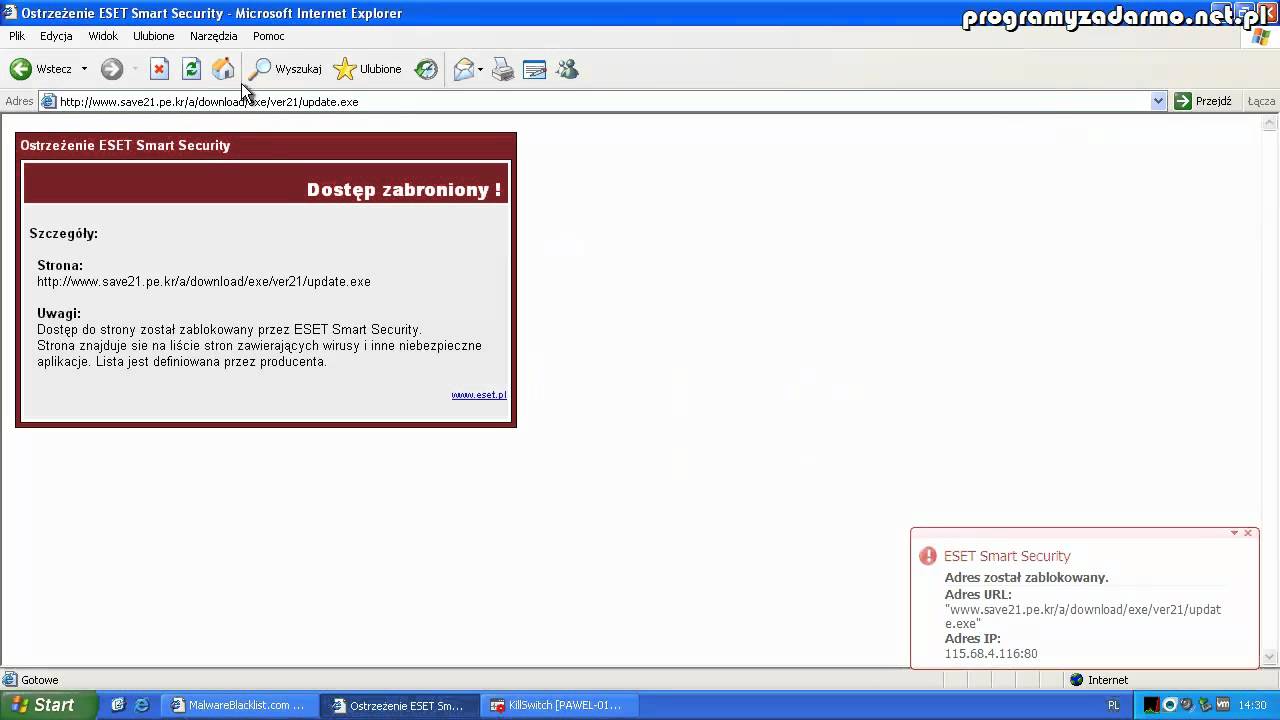Viewport: 1280px width, 720px height.
Task: Expand the Mail button dropdown arrow
Action: [481, 69]
